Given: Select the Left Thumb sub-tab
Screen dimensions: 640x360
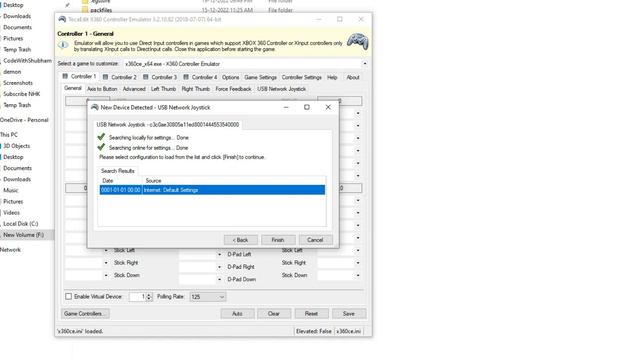Looking at the screenshot, I should (x=163, y=89).
